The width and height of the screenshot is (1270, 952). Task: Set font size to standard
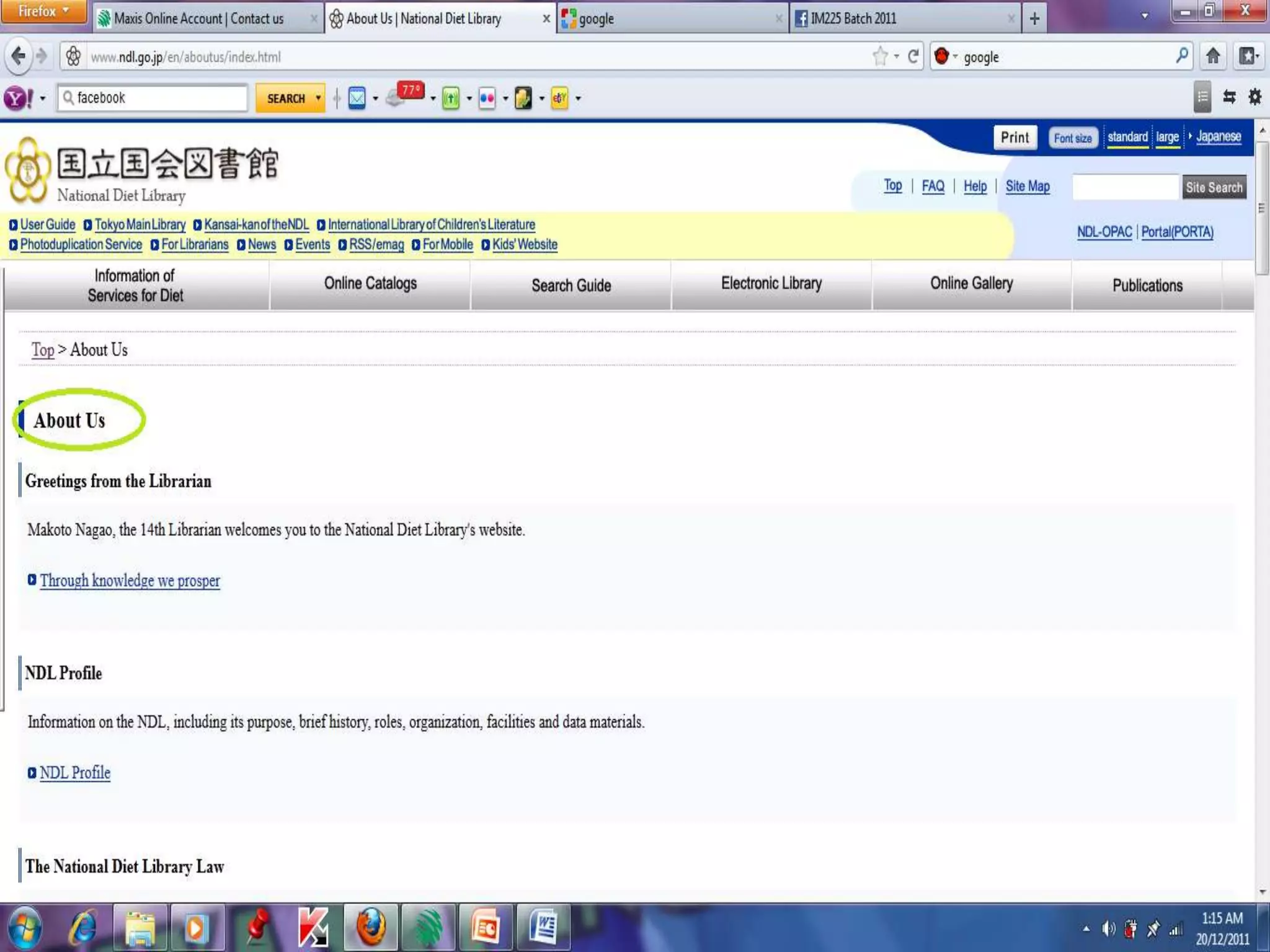pyautogui.click(x=1127, y=138)
